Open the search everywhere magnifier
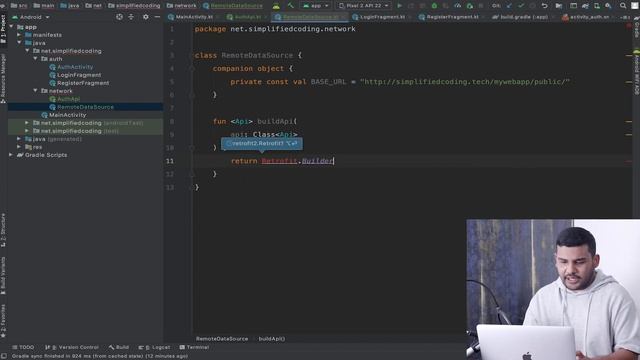This screenshot has width=640, height=360. point(623,6)
